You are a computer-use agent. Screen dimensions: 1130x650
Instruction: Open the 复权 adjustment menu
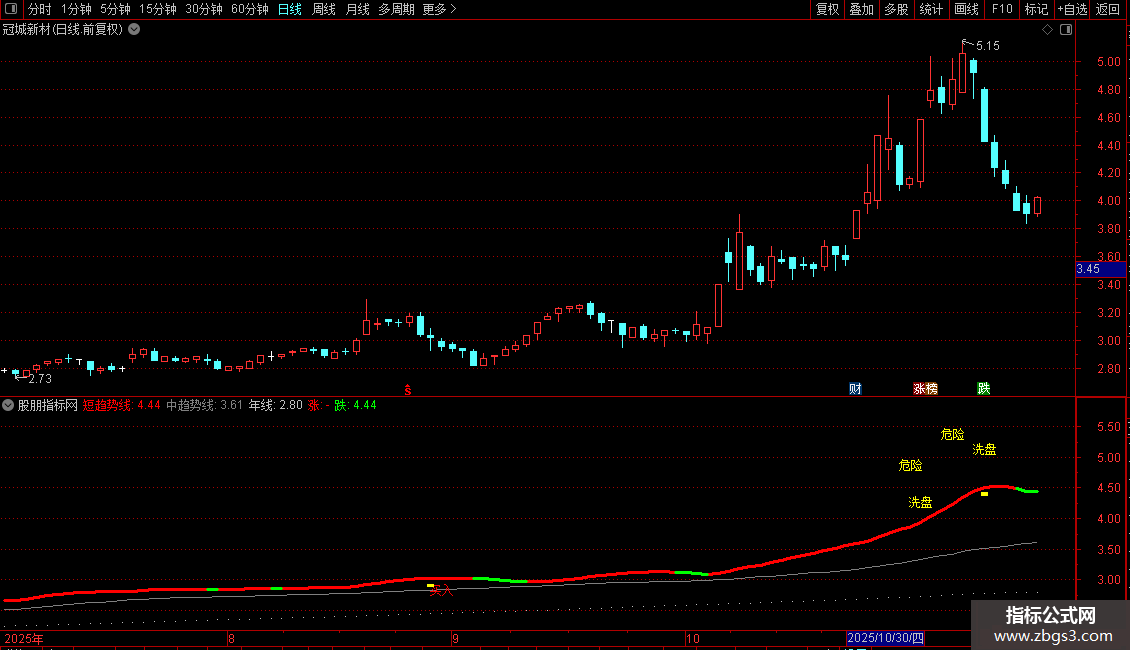pyautogui.click(x=827, y=9)
